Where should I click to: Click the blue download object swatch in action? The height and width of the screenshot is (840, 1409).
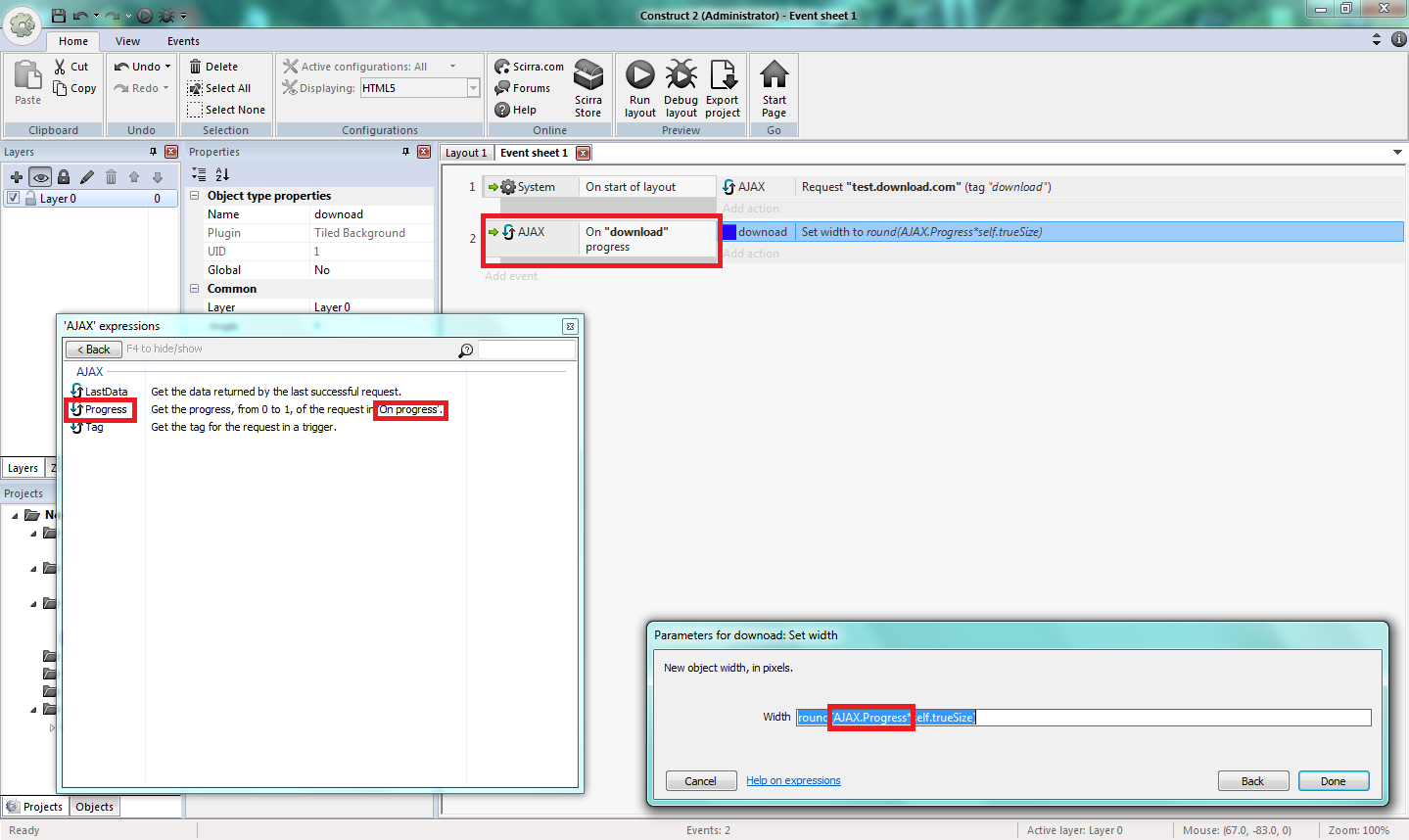click(729, 232)
